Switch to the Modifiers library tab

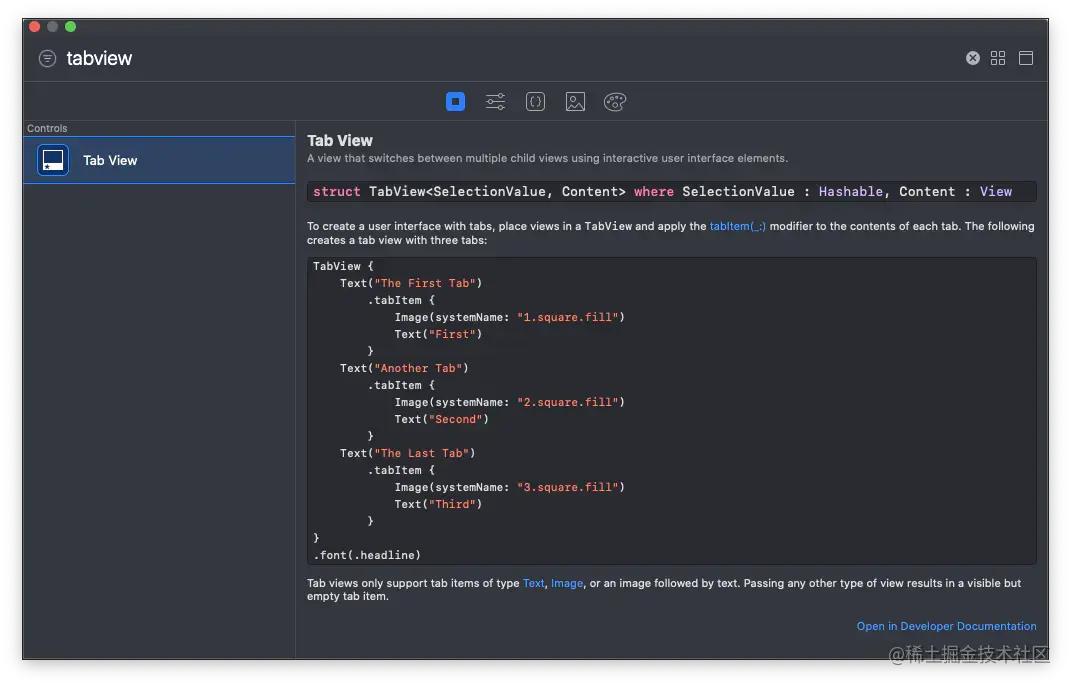point(495,102)
